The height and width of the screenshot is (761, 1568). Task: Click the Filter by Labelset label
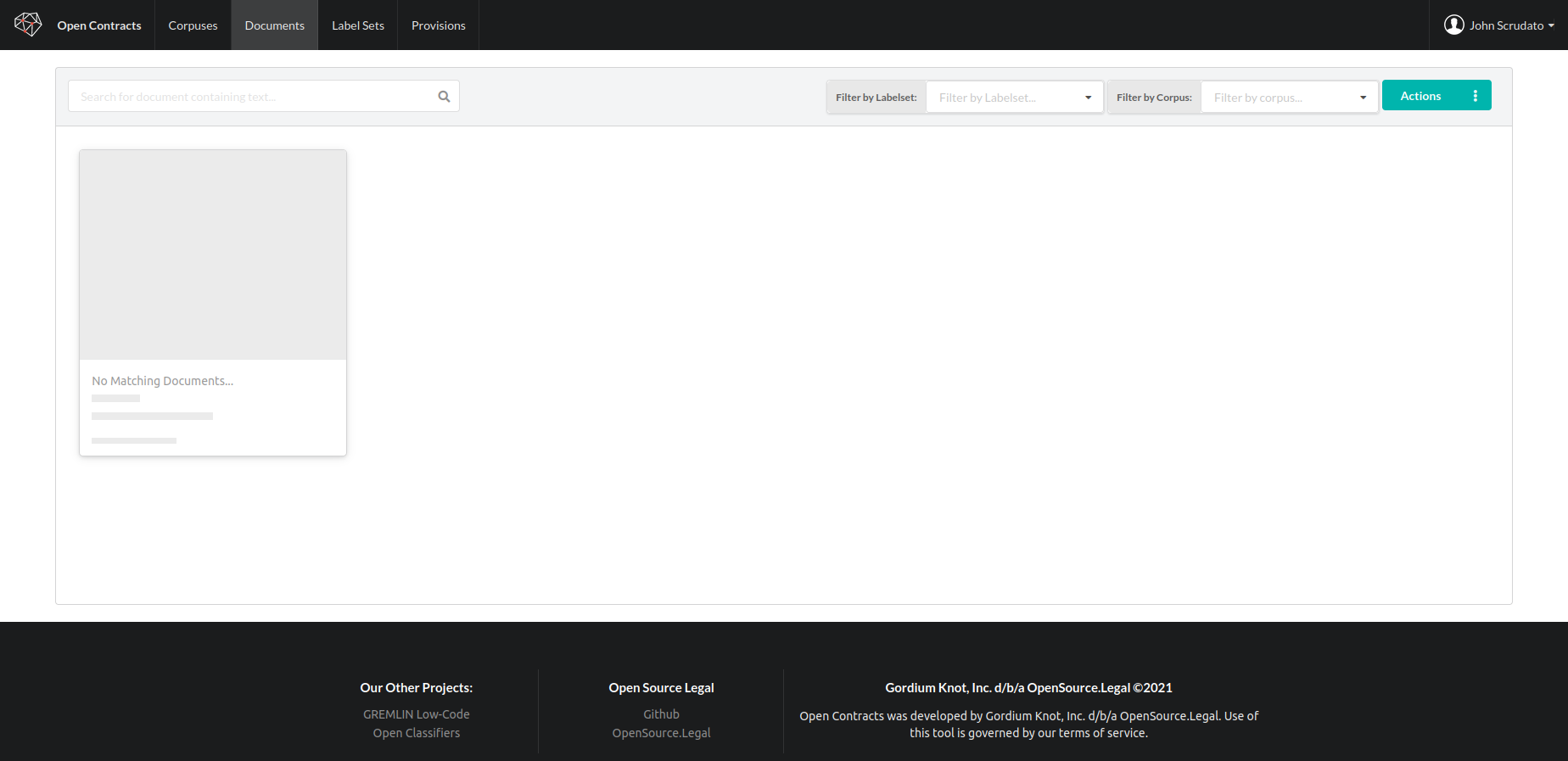[x=876, y=98]
